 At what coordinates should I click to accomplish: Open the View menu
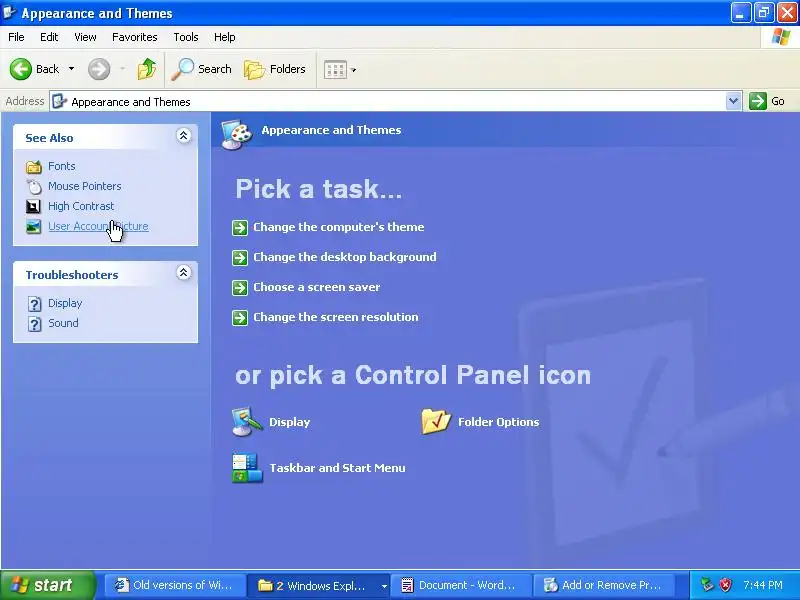pyautogui.click(x=85, y=37)
